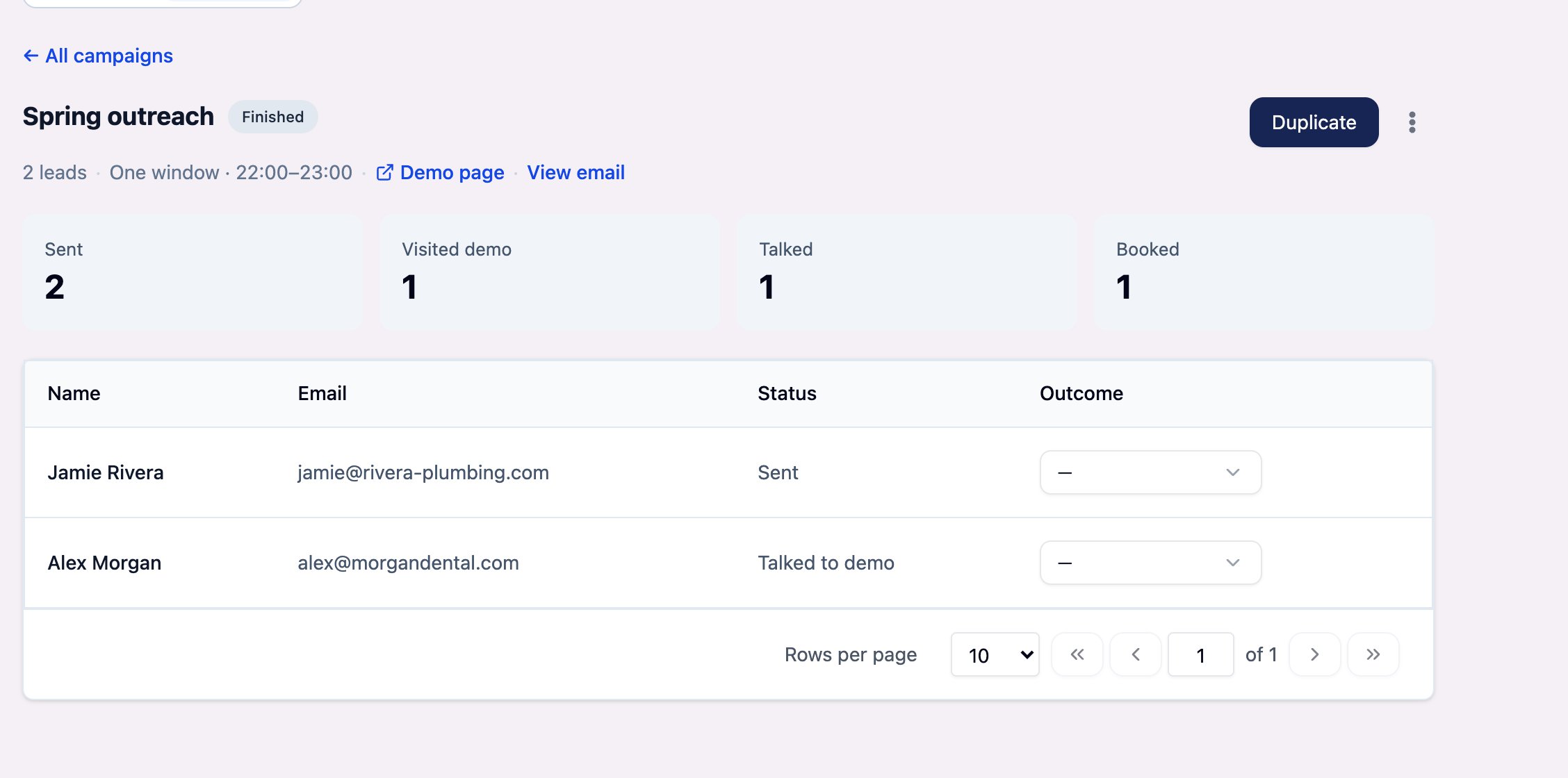Change the Rows per page selector
The image size is (1568, 778).
995,654
